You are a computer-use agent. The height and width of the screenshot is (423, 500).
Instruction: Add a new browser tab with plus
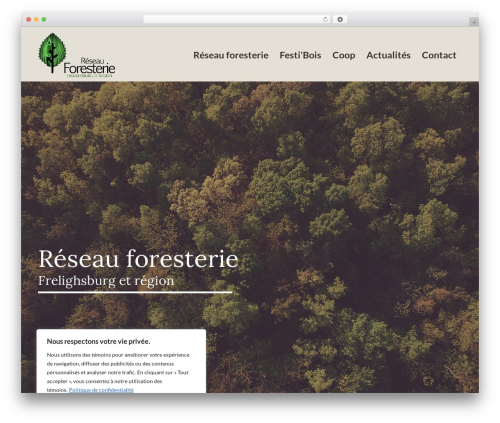point(474,22)
